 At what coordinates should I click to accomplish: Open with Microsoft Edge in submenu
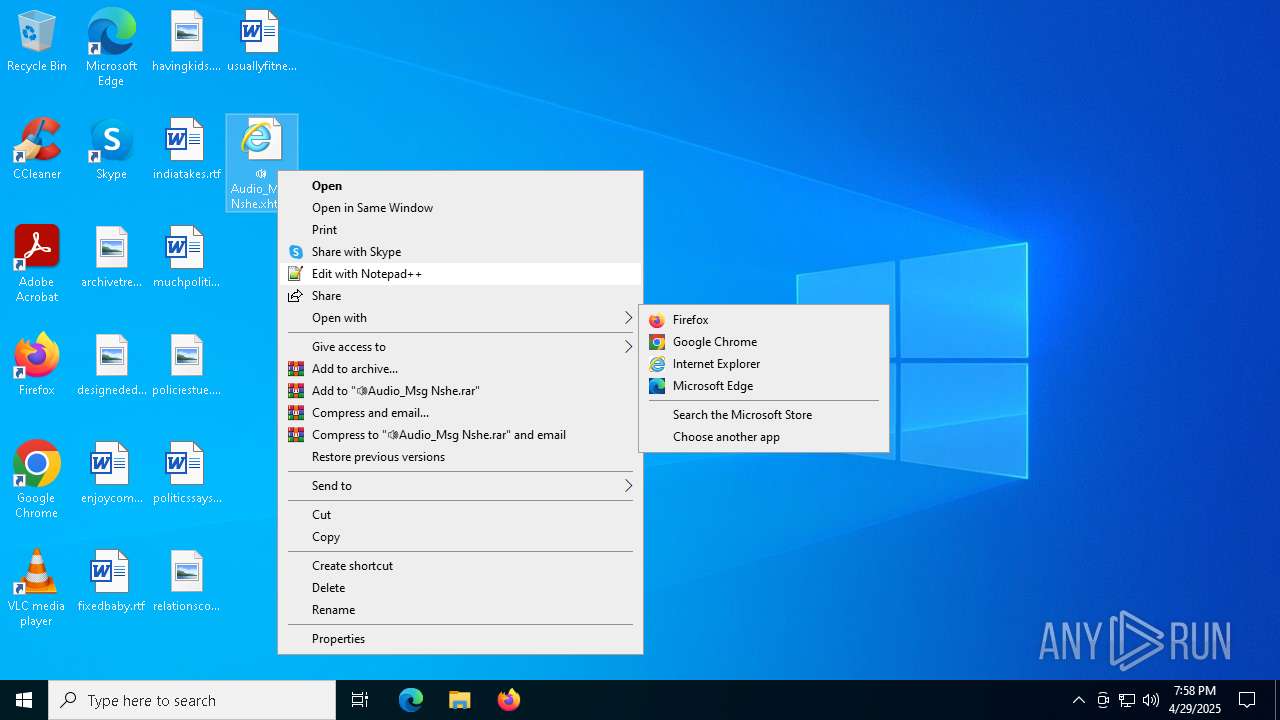pos(764,386)
